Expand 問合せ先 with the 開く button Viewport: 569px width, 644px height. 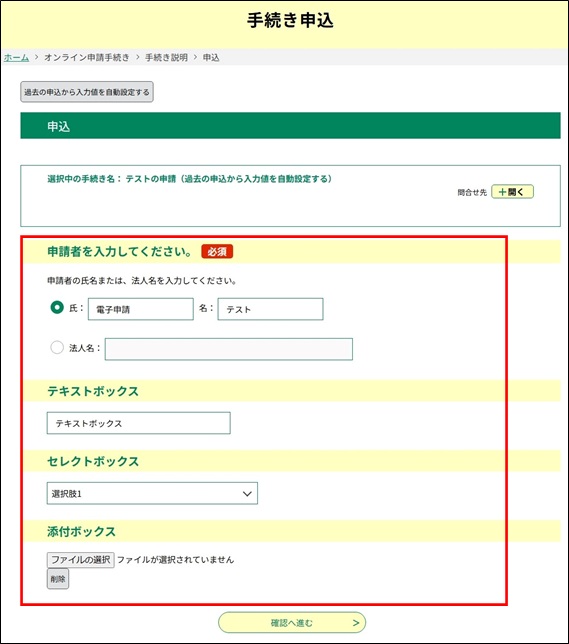[512, 192]
